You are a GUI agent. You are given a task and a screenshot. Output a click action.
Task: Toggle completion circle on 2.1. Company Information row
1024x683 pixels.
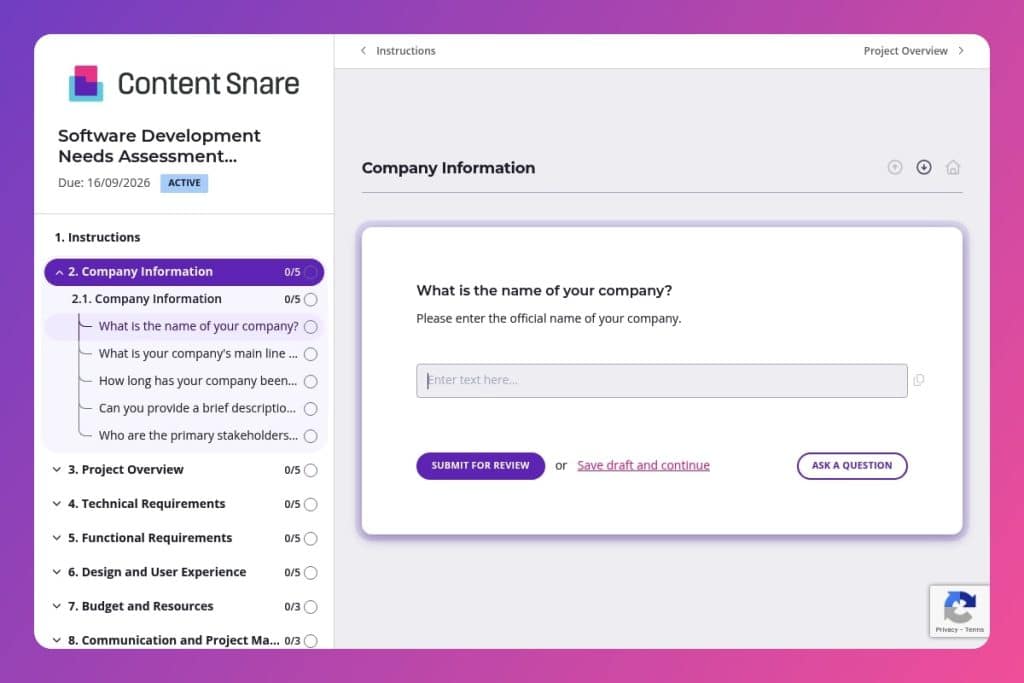pos(311,300)
